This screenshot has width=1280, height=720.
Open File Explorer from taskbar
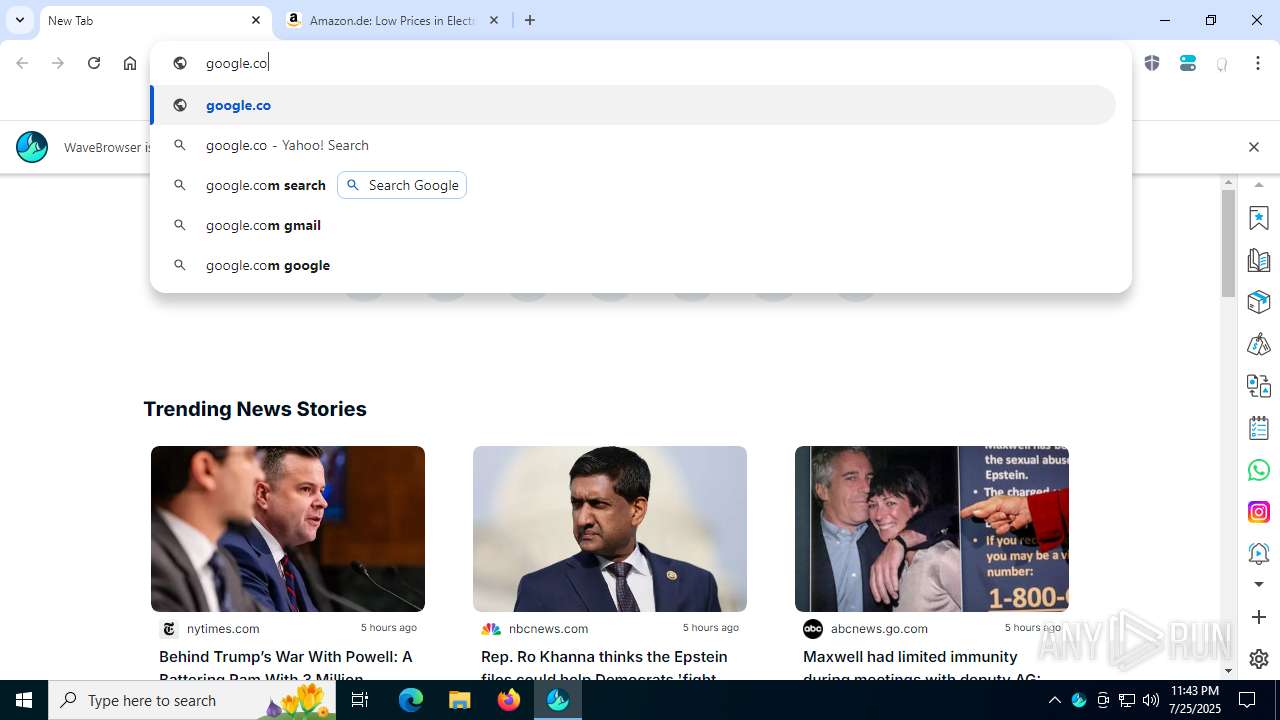(460, 700)
